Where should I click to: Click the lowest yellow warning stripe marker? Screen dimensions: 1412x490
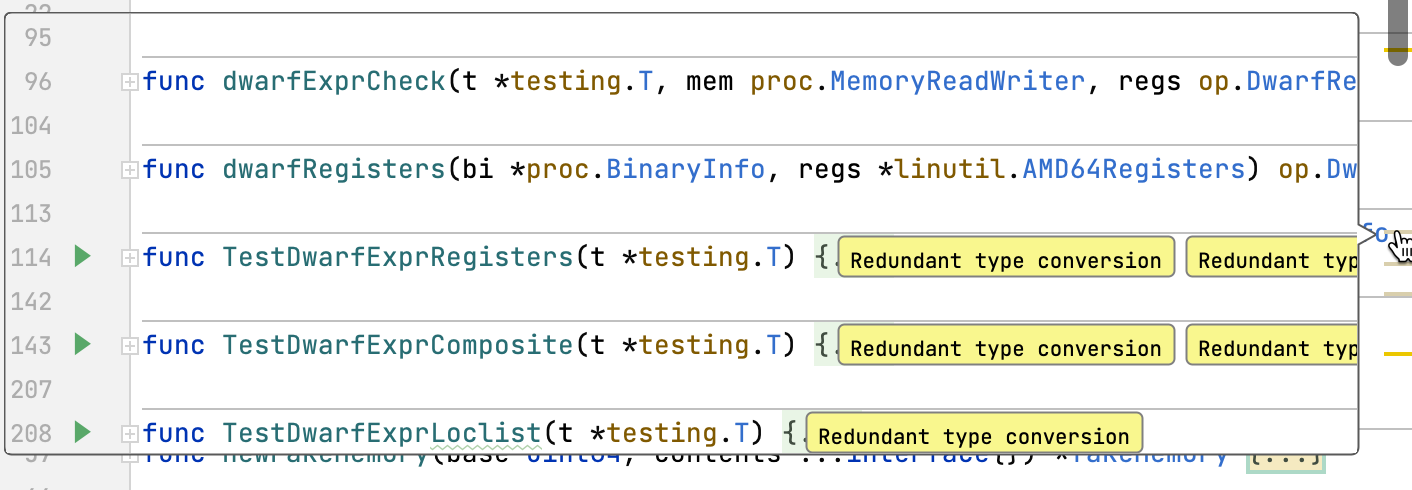click(x=1397, y=354)
